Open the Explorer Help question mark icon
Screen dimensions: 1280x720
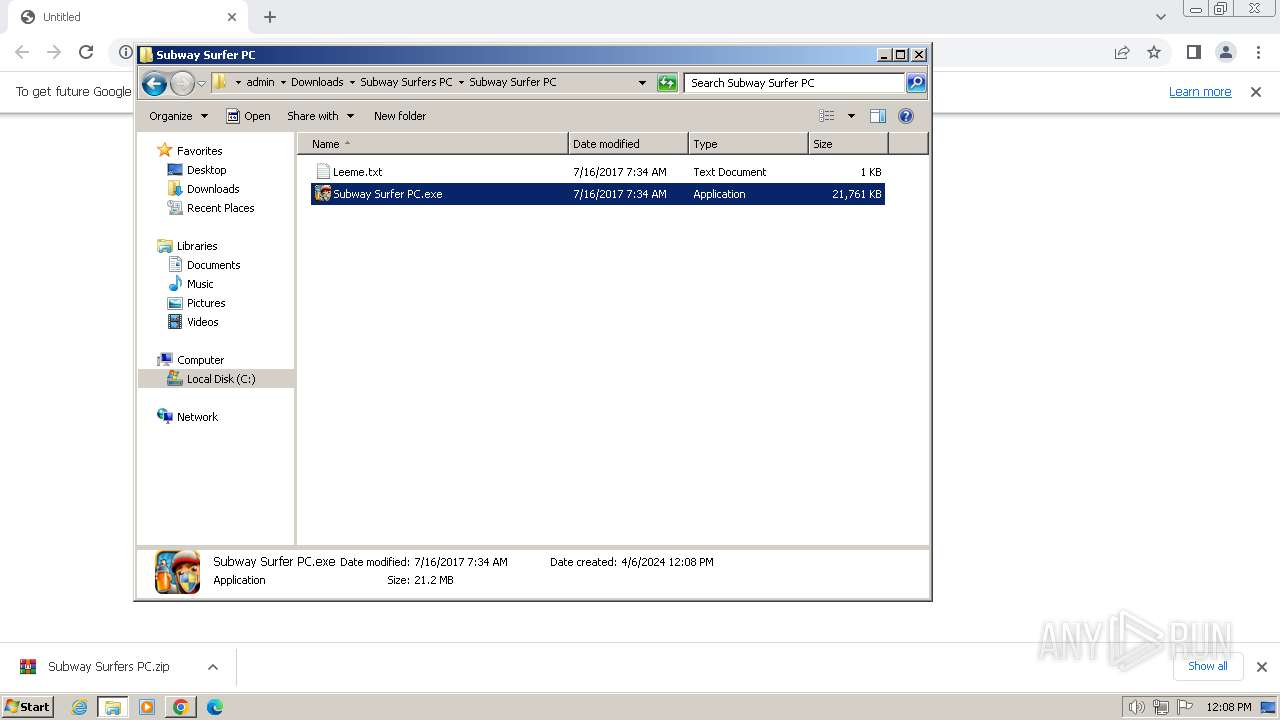point(906,116)
